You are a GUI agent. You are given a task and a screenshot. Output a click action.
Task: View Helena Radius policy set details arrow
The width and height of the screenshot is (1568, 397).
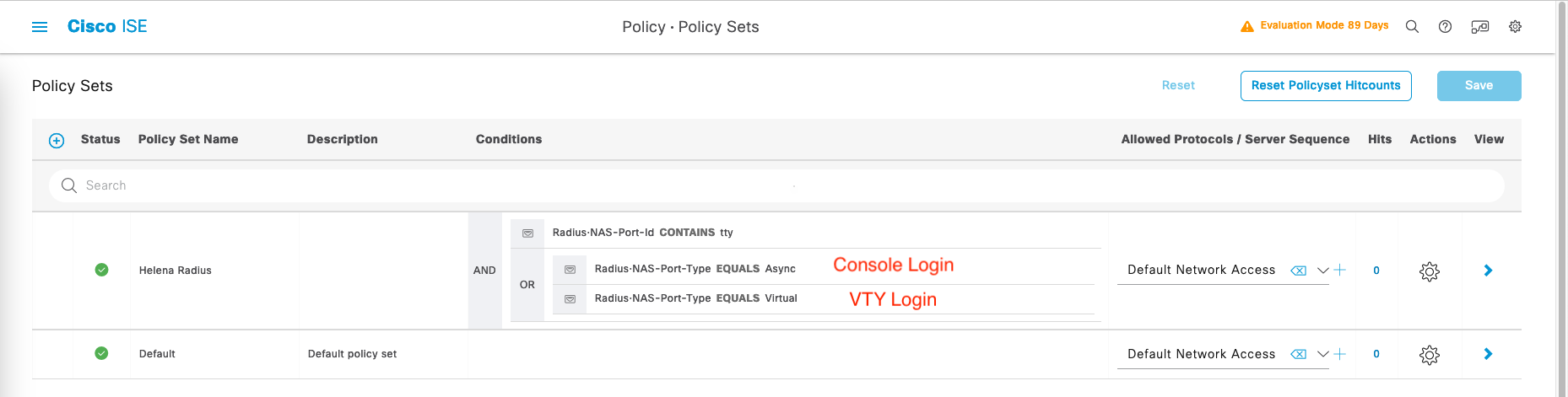pyautogui.click(x=1488, y=271)
